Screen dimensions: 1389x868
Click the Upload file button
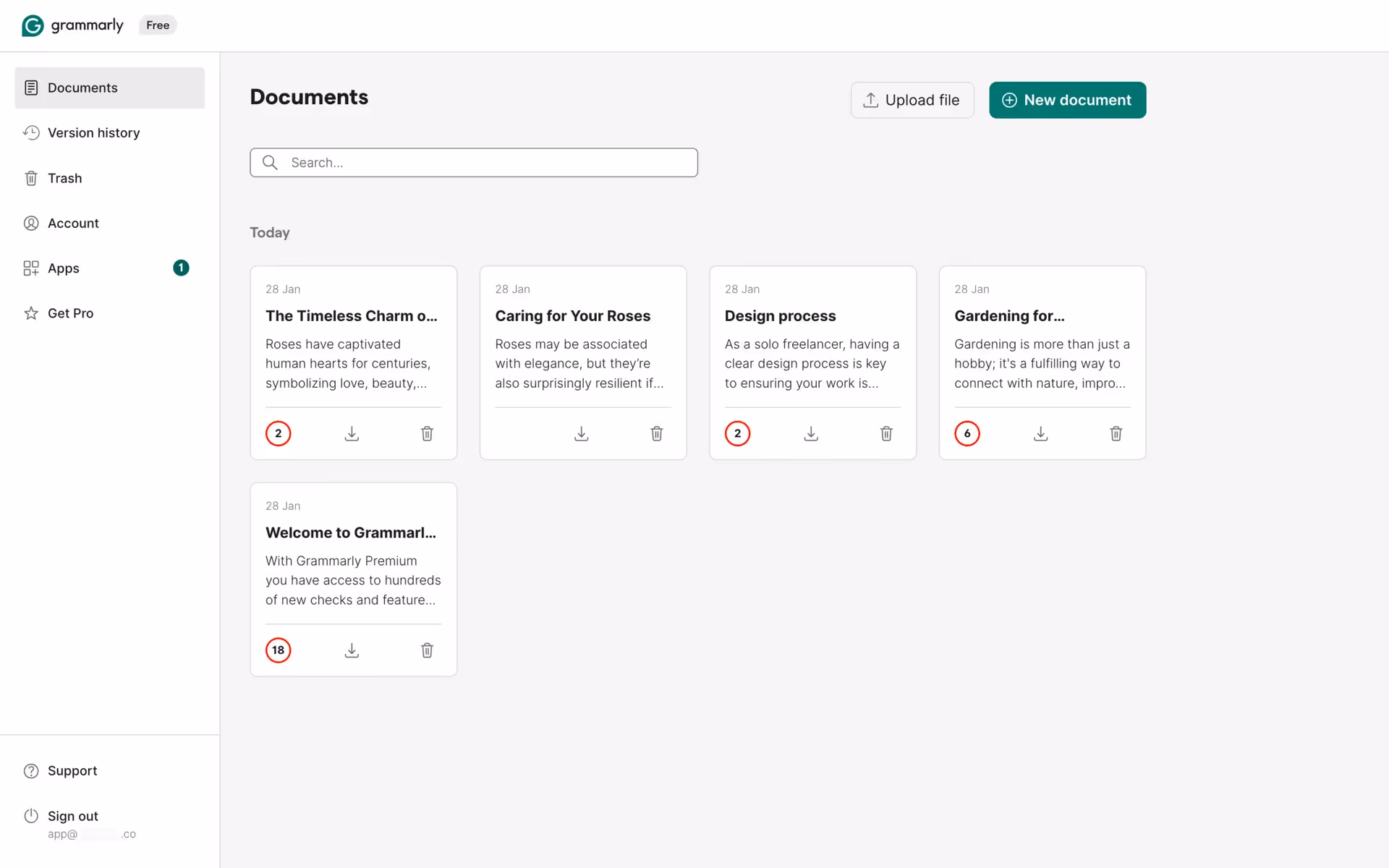(912, 100)
